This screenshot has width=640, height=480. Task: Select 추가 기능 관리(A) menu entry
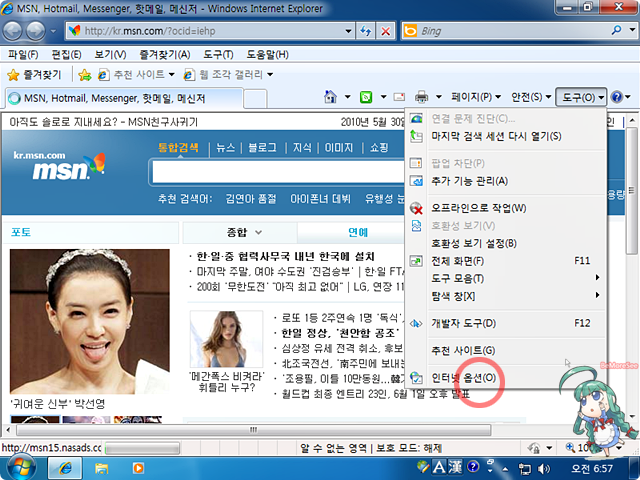click(470, 181)
